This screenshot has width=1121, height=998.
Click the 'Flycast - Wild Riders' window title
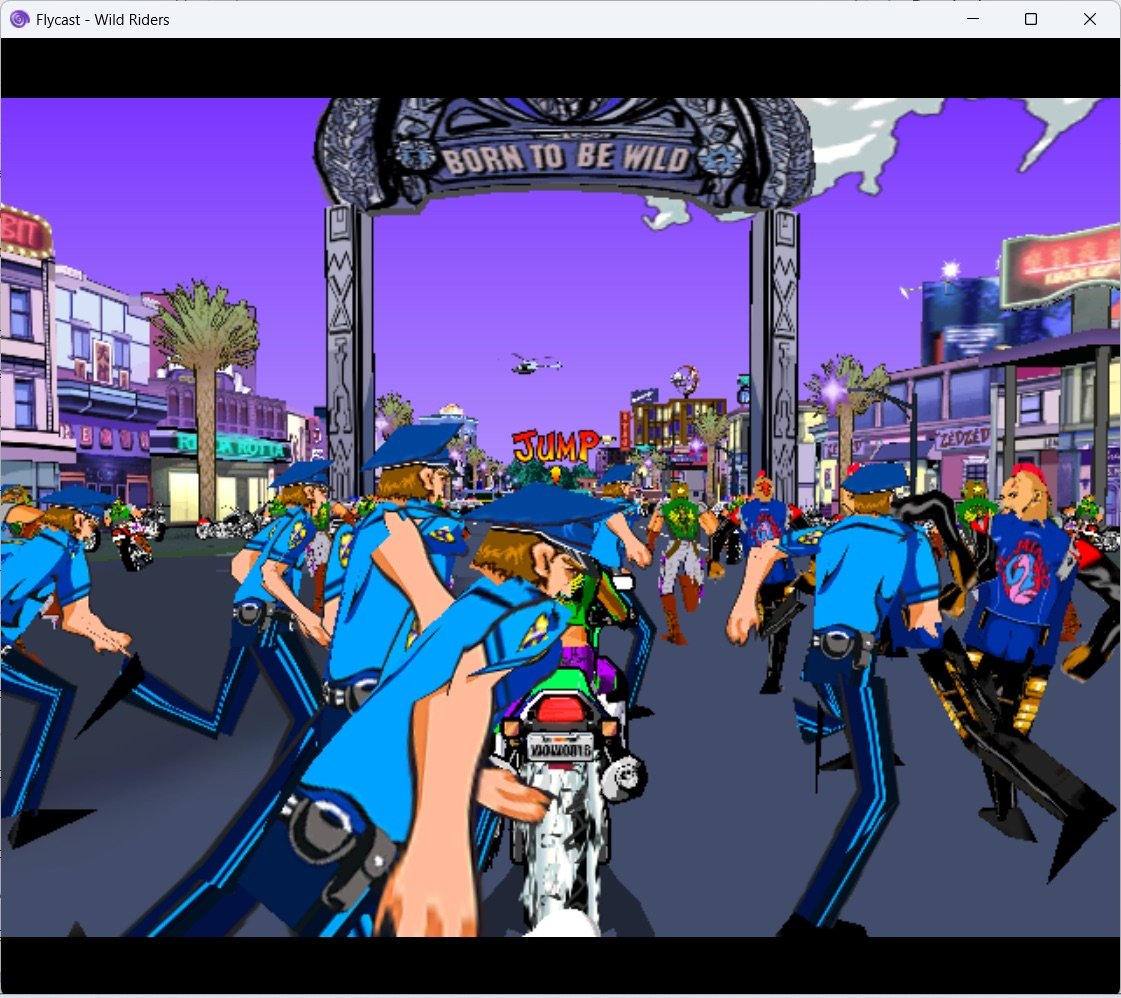pyautogui.click(x=103, y=19)
